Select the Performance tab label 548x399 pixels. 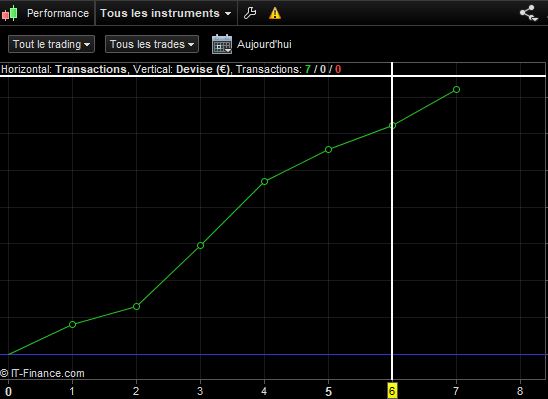coord(58,13)
